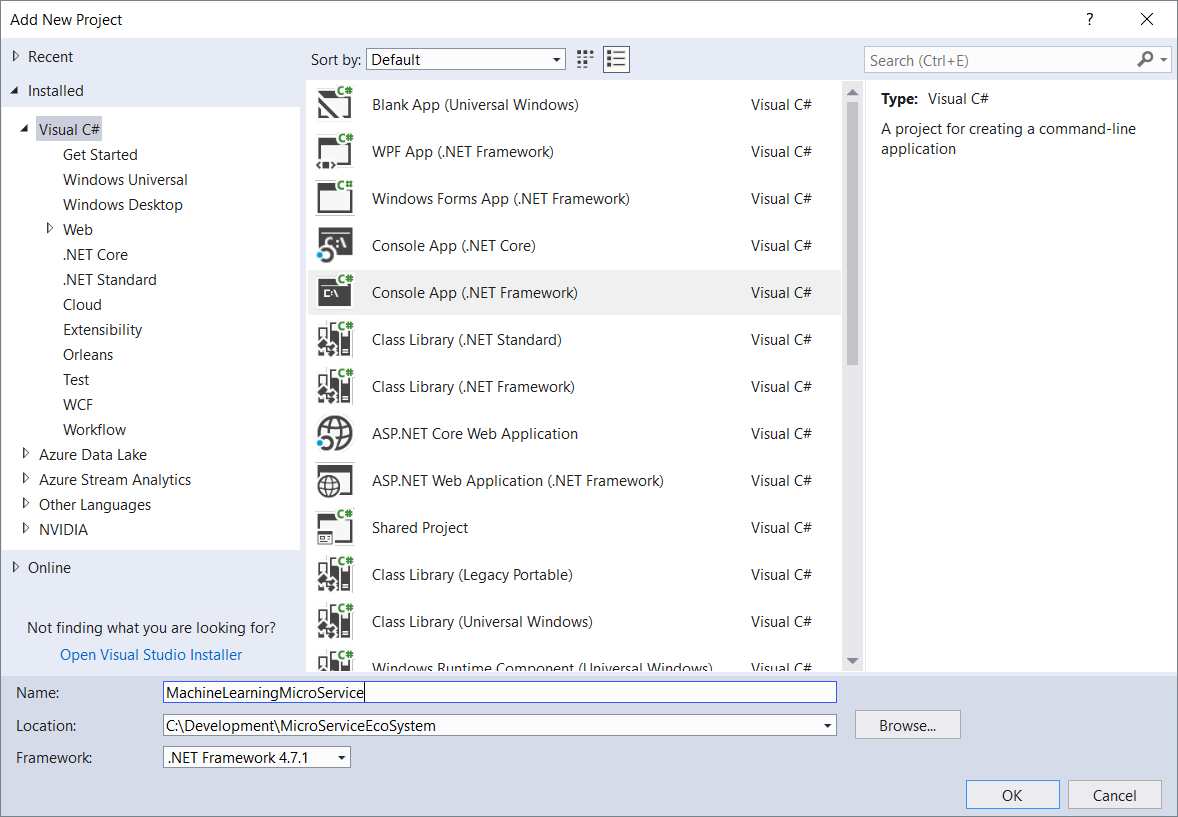Select the ASP.NET Core Web Application label
The height and width of the screenshot is (817, 1178).
click(x=475, y=434)
